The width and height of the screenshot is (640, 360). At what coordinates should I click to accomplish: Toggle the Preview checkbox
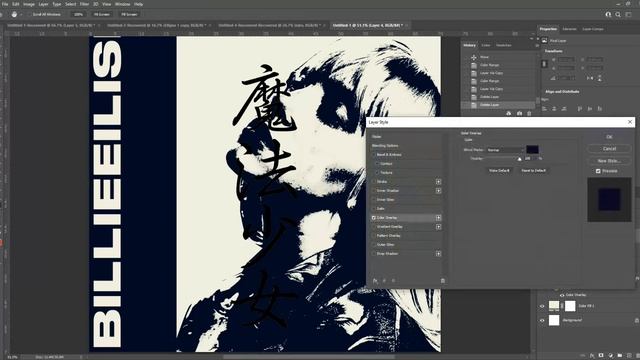(598, 171)
